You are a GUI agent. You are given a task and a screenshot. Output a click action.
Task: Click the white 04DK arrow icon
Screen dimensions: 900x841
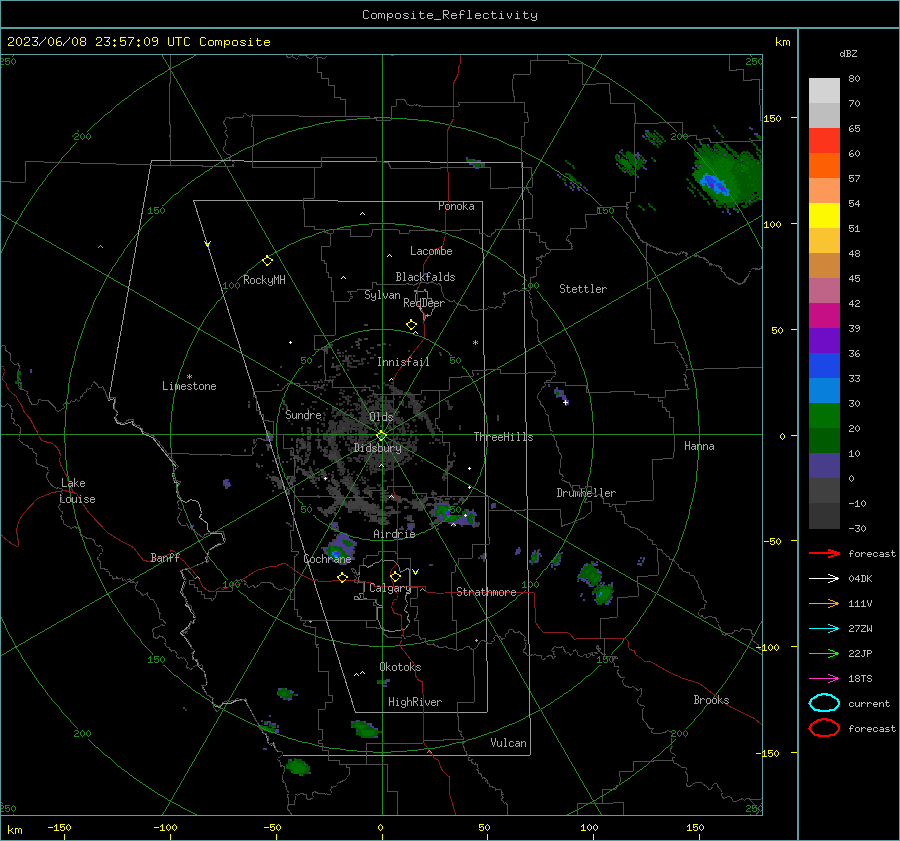(x=824, y=578)
